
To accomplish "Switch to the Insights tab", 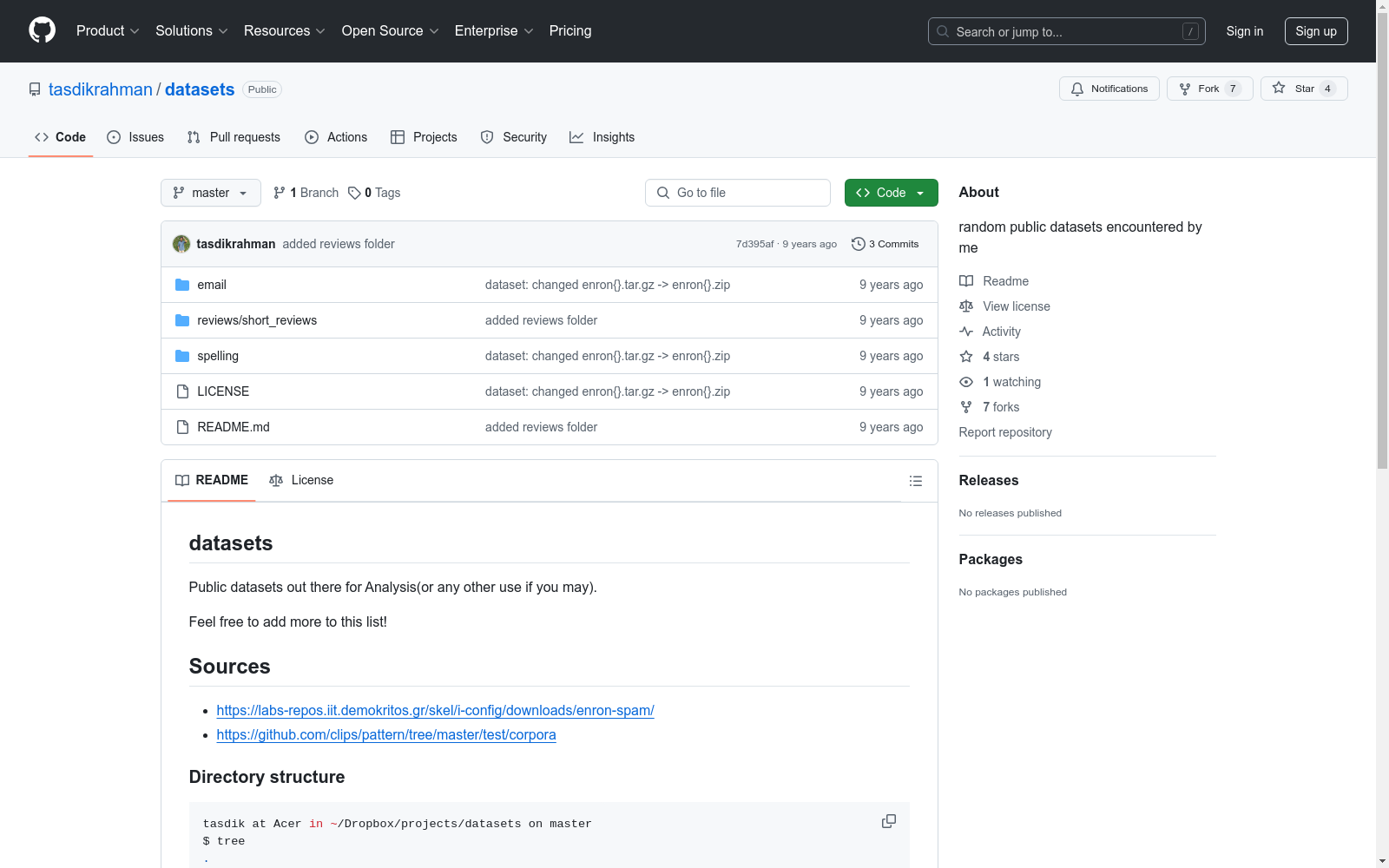I will pos(602,137).
